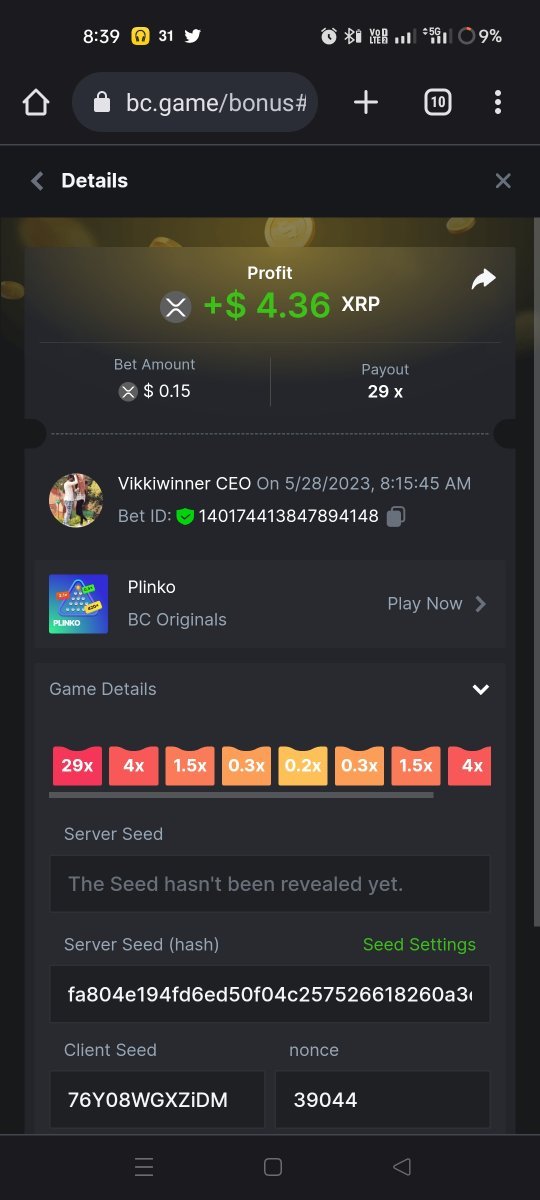Open the tab switcher showing 10 tabs
Image resolution: width=540 pixels, height=1200 pixels.
coord(438,102)
